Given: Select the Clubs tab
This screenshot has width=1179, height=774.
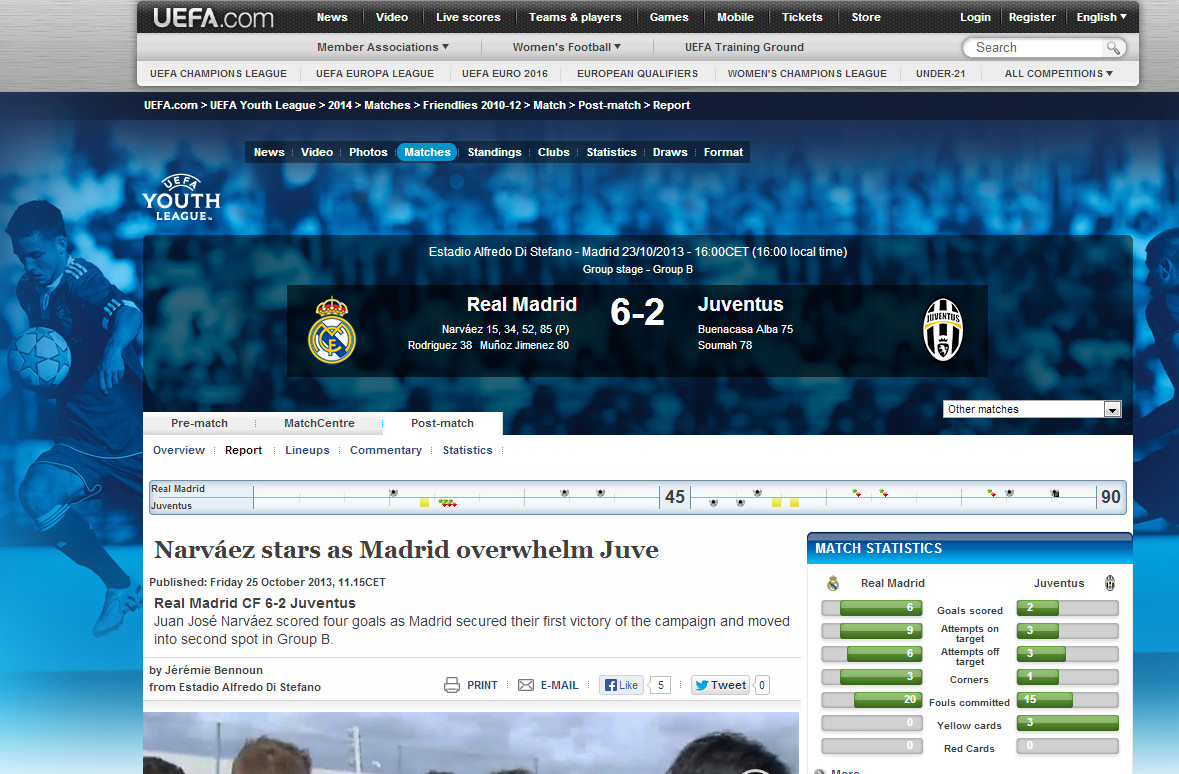Looking at the screenshot, I should pos(553,152).
